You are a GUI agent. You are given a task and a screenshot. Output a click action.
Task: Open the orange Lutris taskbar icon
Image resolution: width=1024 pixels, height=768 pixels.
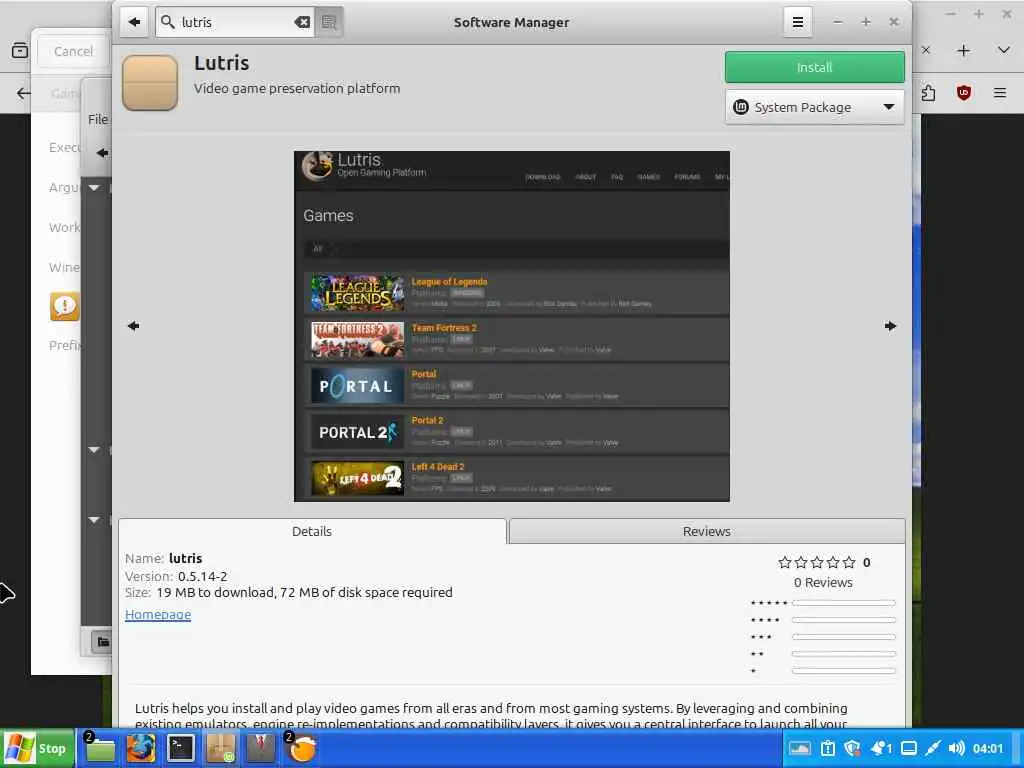pos(302,748)
